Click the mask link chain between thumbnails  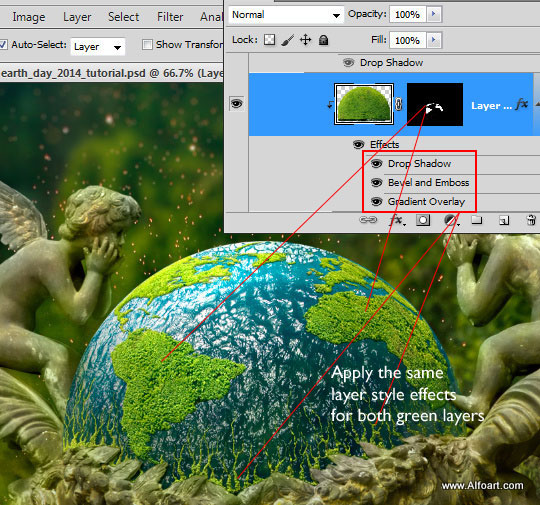pos(398,104)
